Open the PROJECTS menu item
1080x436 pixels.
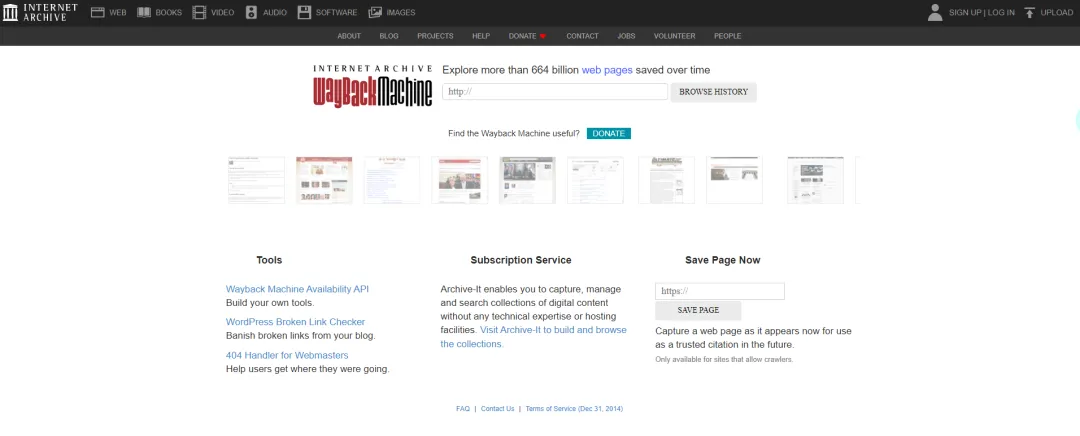click(x=435, y=36)
